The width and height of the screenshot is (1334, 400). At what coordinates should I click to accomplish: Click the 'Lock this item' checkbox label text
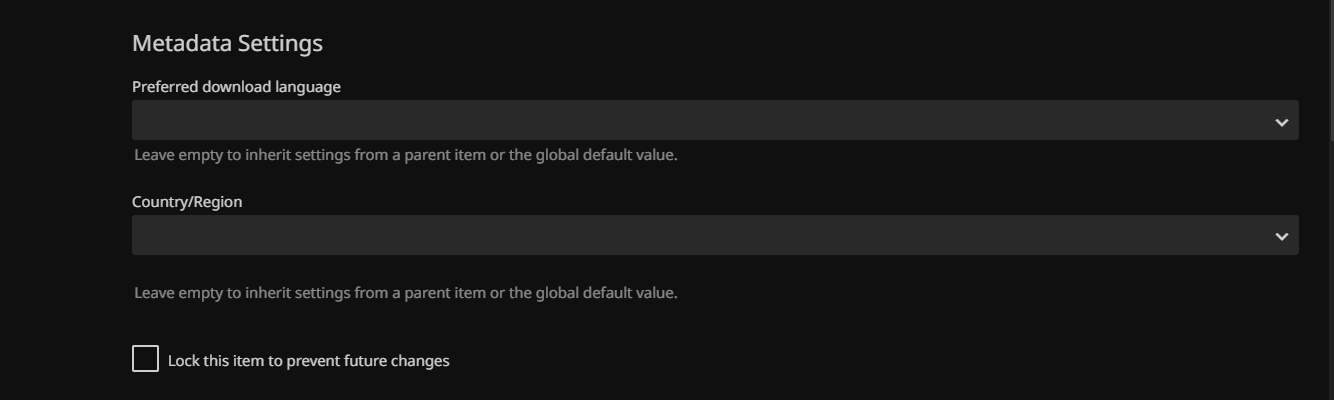(x=308, y=361)
